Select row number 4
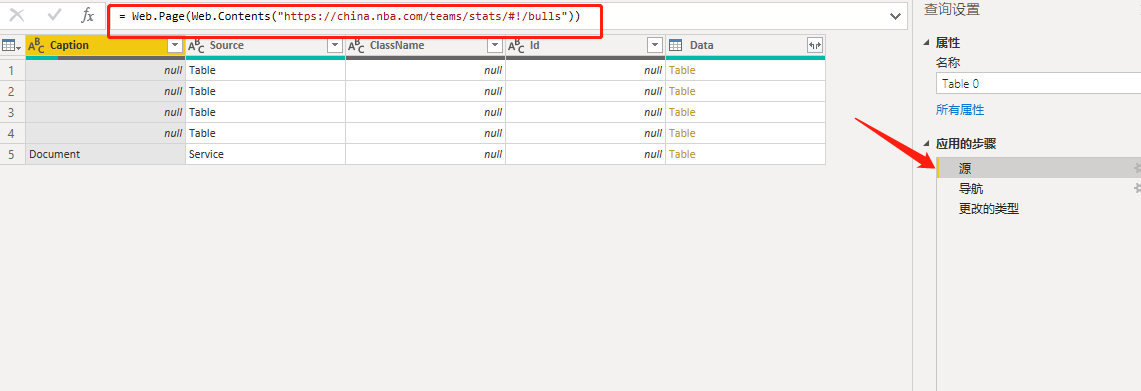The width and height of the screenshot is (1141, 391). [12, 133]
